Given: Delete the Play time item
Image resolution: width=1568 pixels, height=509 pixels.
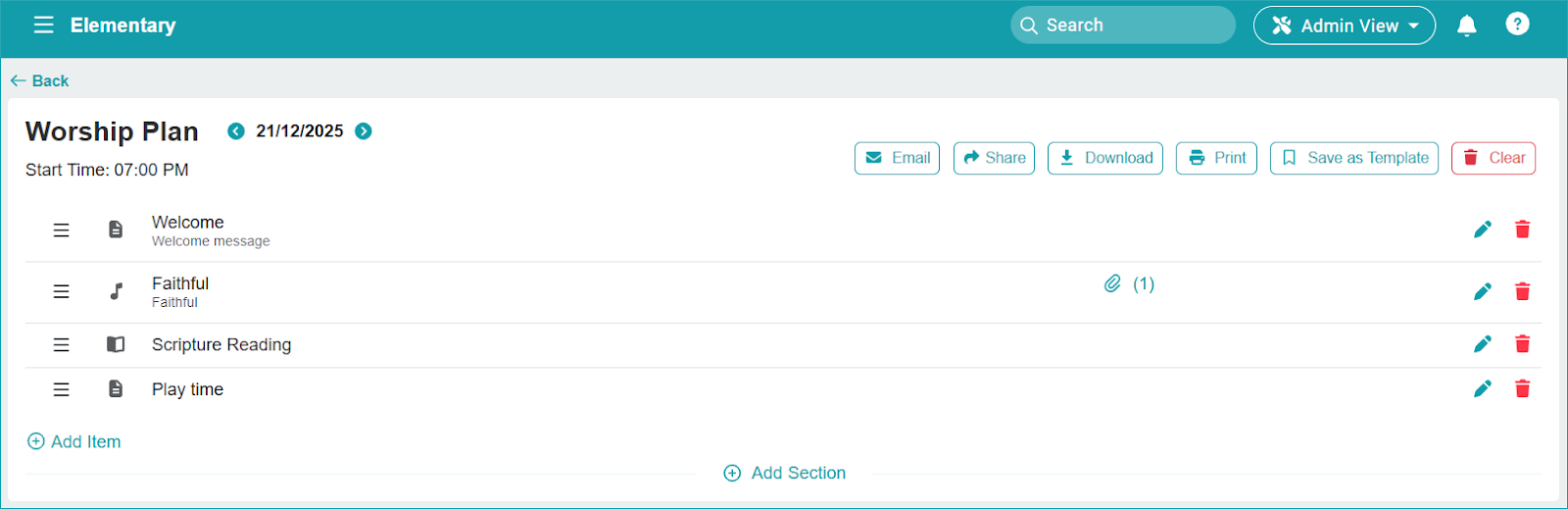Looking at the screenshot, I should click(1522, 389).
